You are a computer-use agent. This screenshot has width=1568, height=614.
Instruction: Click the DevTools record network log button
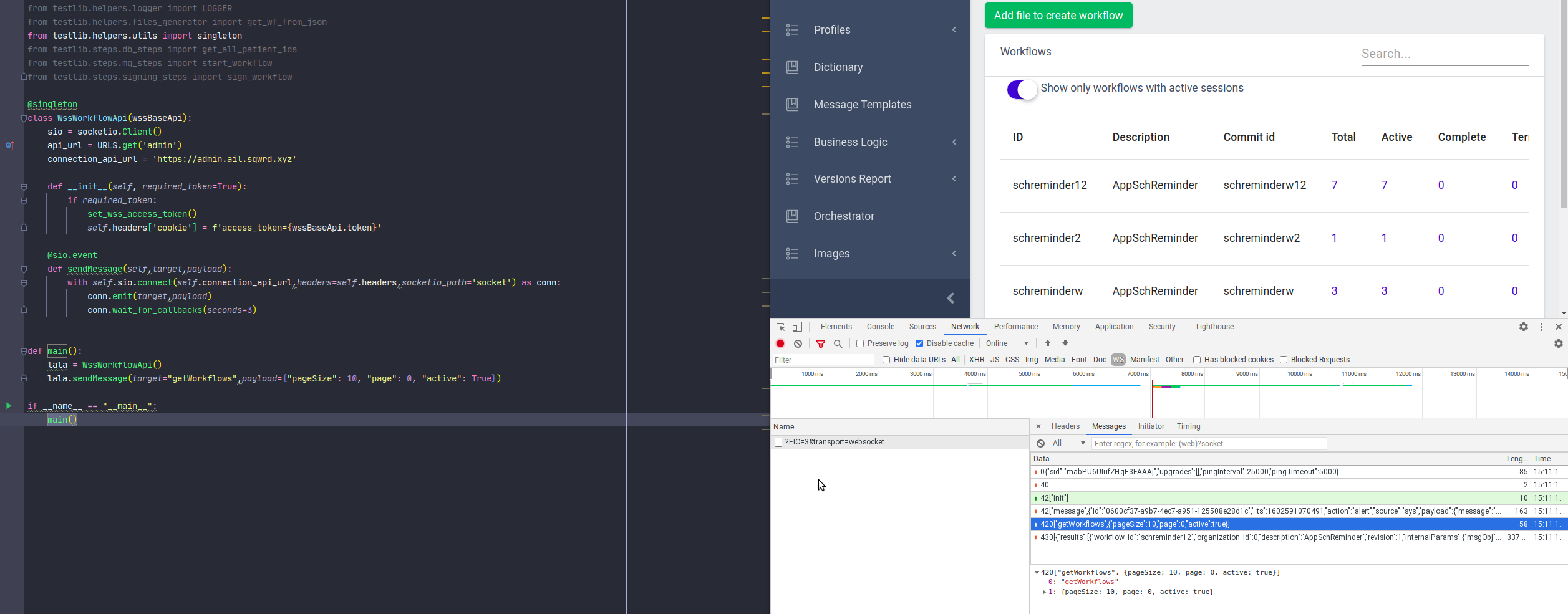[780, 343]
